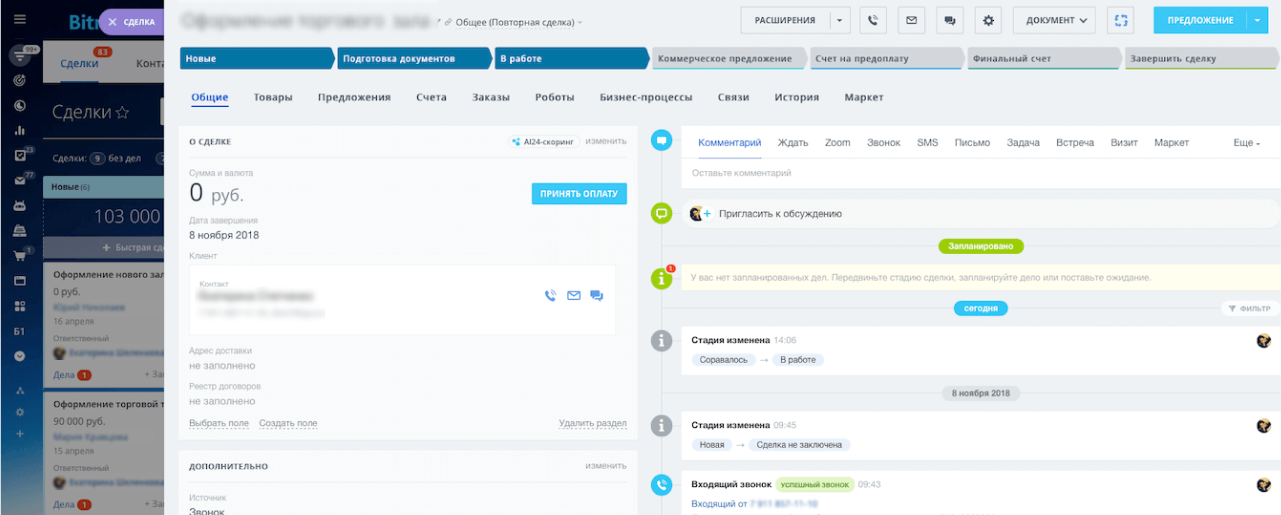1281x515 pixels.
Task: Email the client using contact envelope icon
Action: point(574,295)
